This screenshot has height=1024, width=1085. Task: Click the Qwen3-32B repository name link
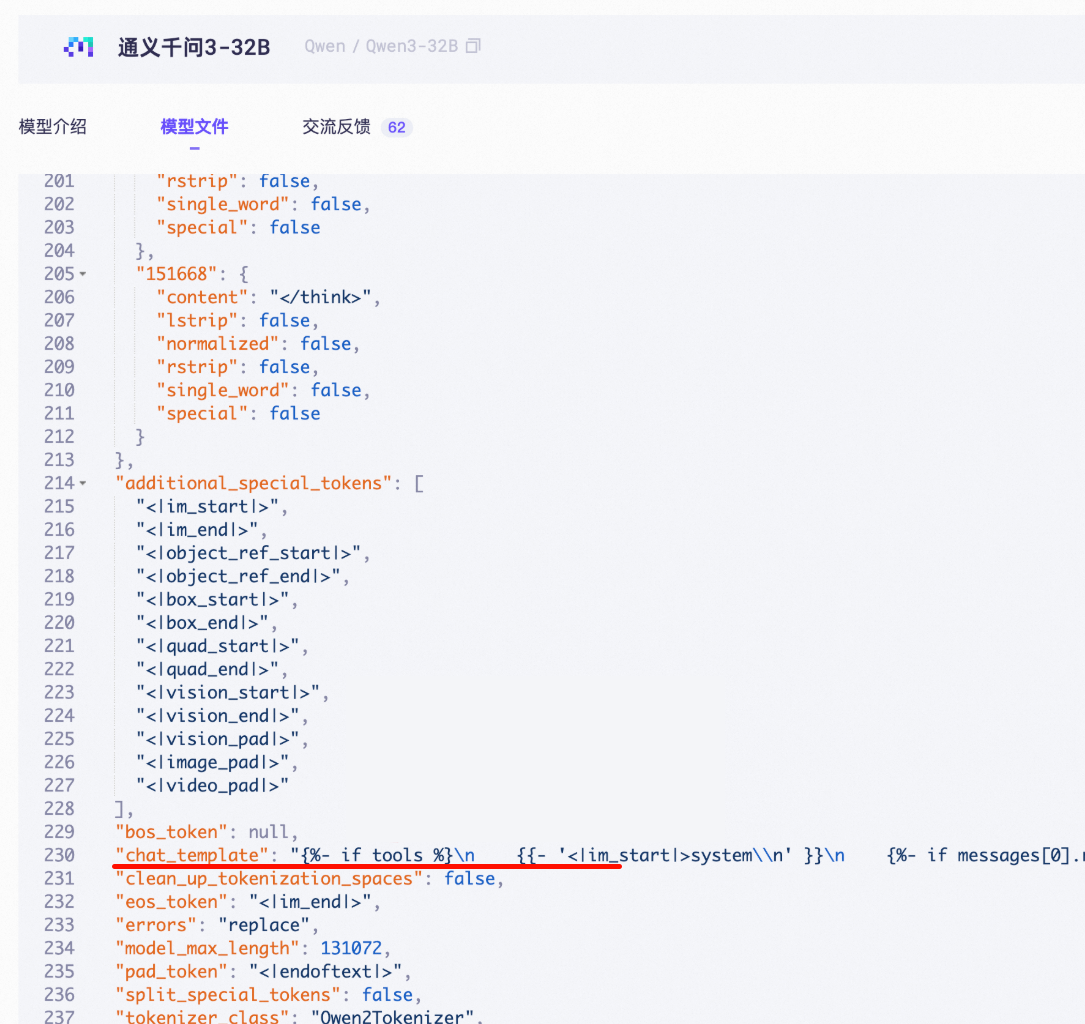coord(412,46)
